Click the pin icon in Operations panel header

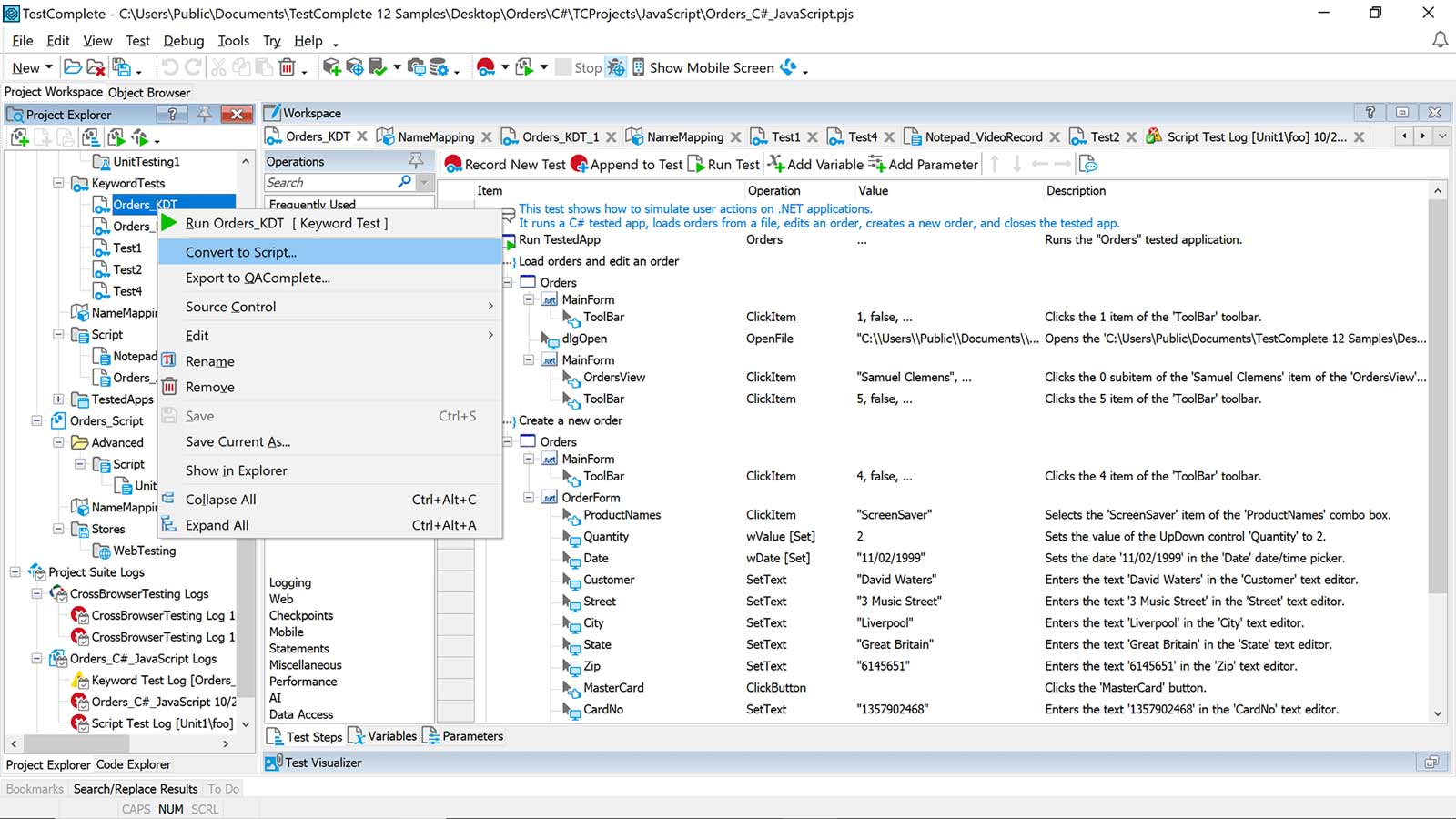[416, 161]
